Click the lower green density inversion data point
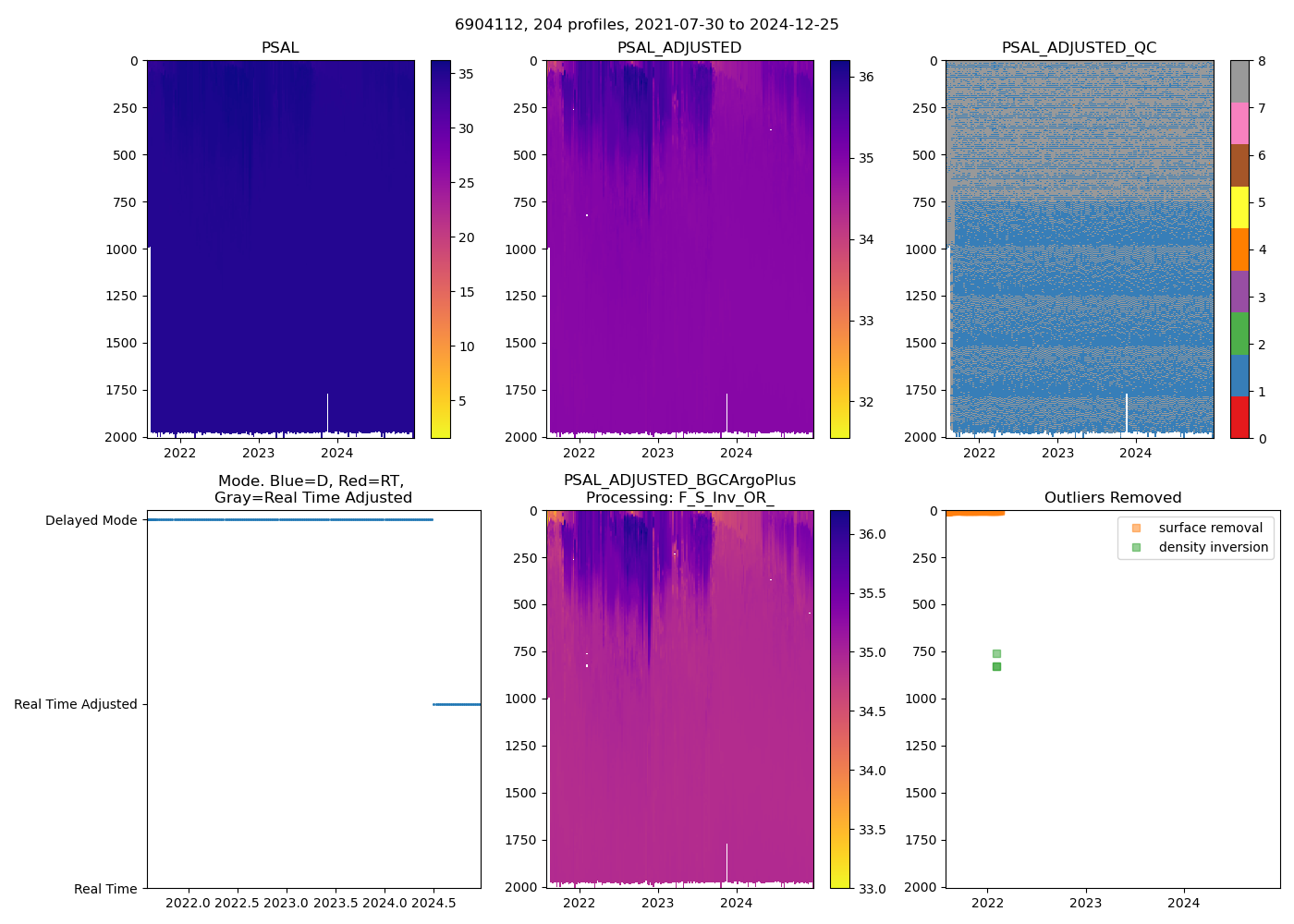Image resolution: width=1294 pixels, height=924 pixels. (x=996, y=666)
